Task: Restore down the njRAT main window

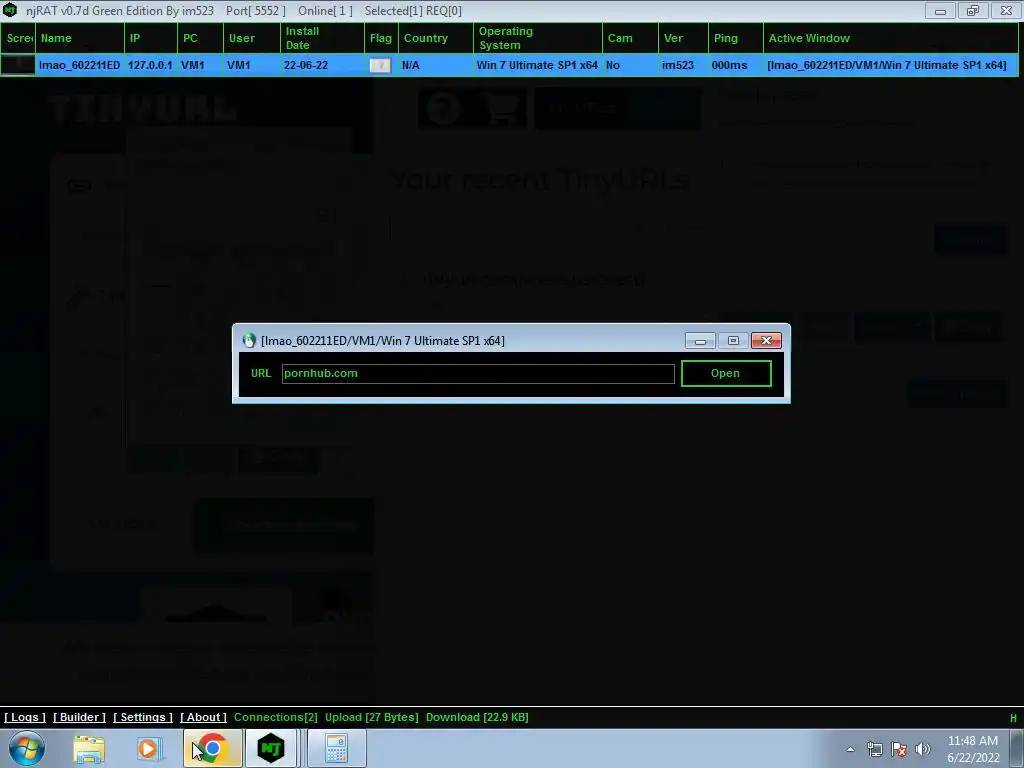Action: tap(973, 11)
